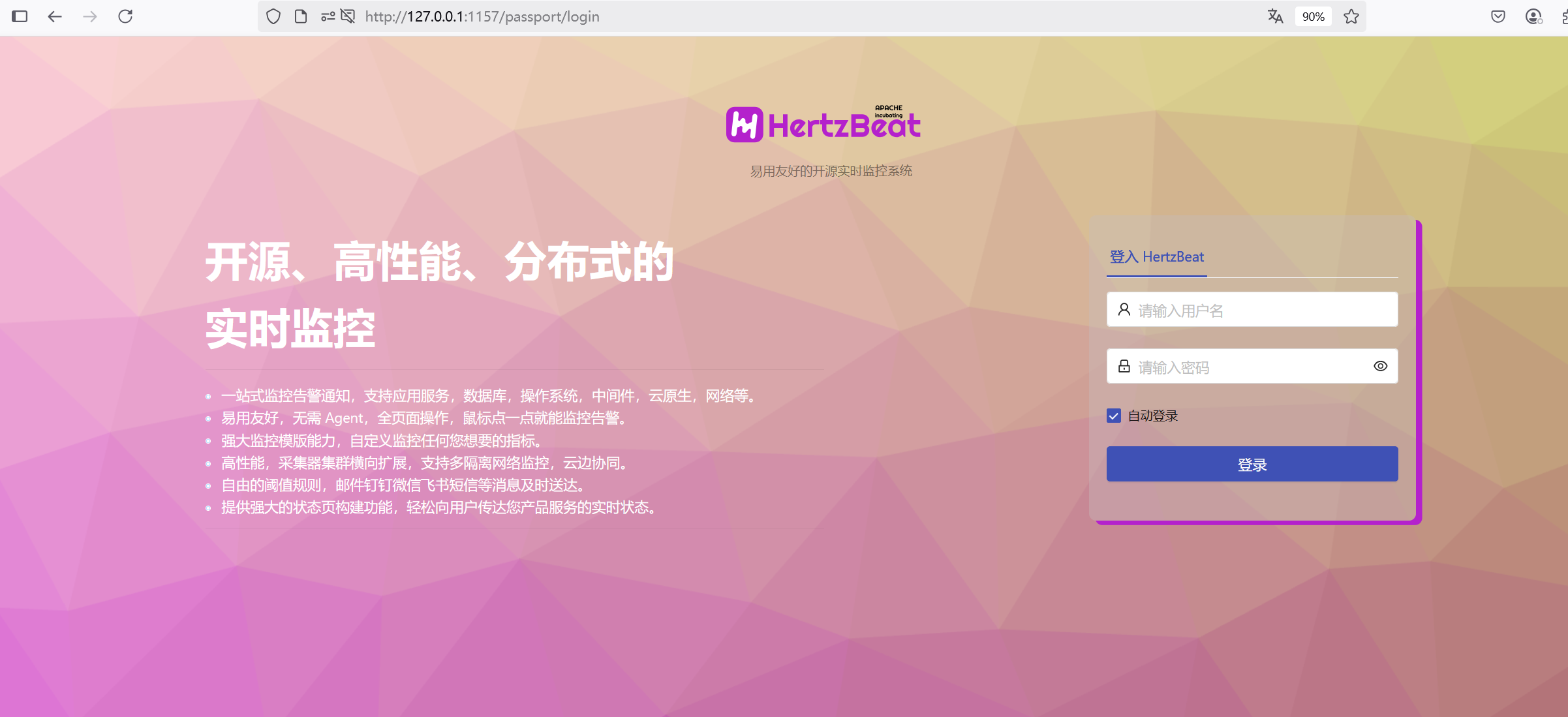Toggle the browser sidebar icon

tap(20, 16)
